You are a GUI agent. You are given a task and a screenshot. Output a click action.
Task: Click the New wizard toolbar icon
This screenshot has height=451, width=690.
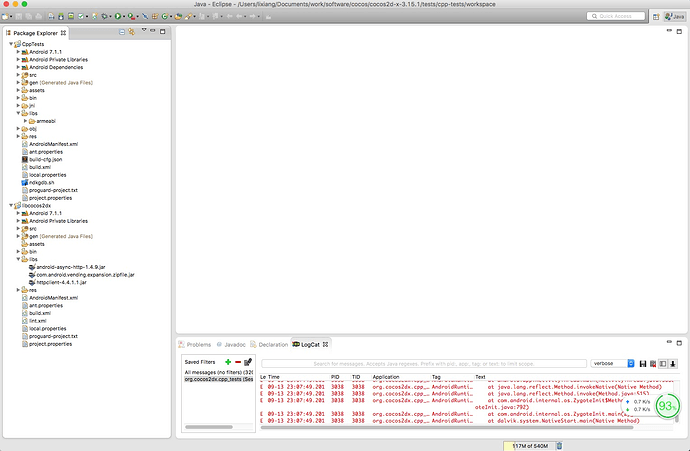click(x=4, y=16)
